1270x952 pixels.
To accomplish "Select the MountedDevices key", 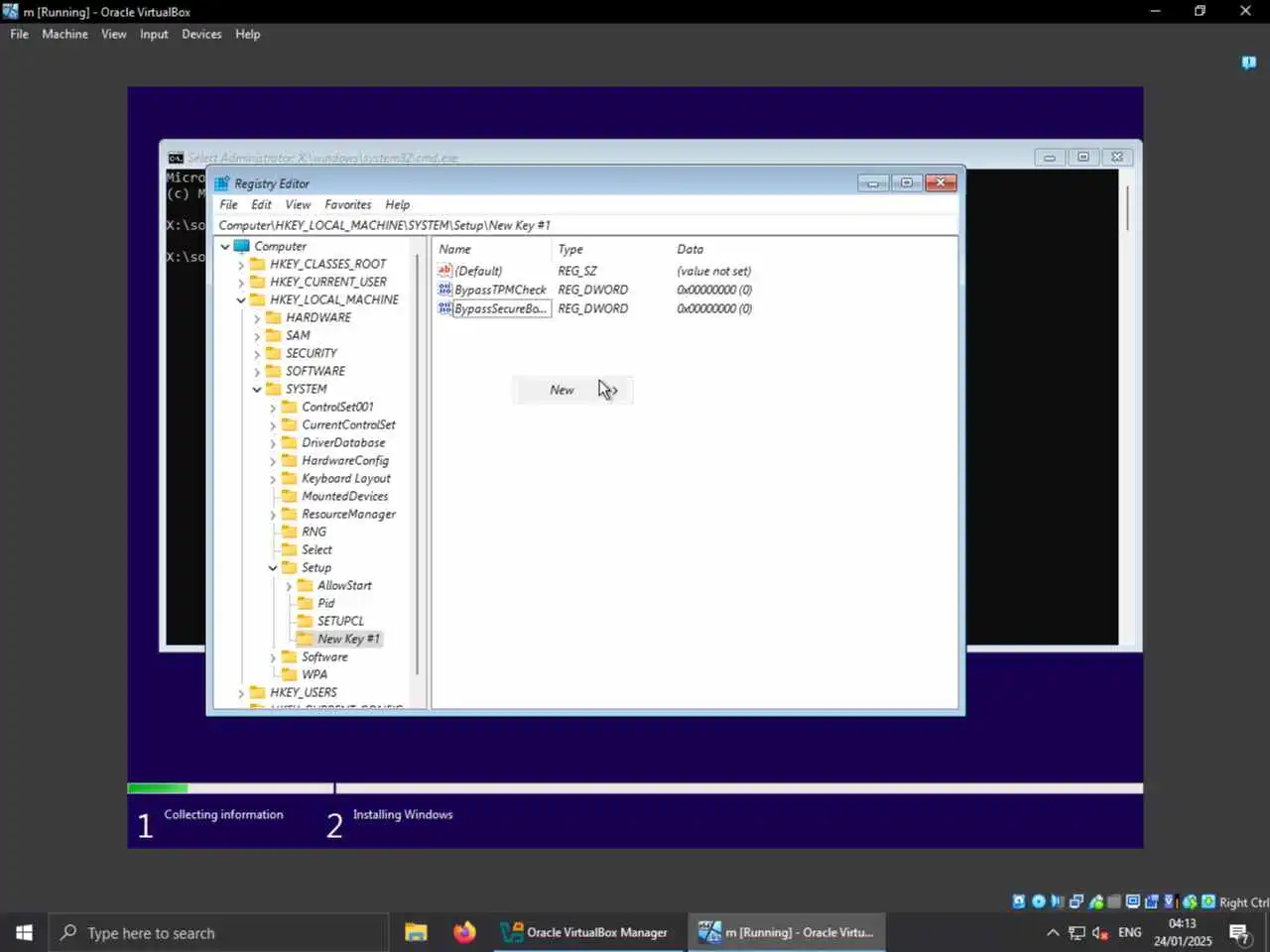I will click(344, 496).
